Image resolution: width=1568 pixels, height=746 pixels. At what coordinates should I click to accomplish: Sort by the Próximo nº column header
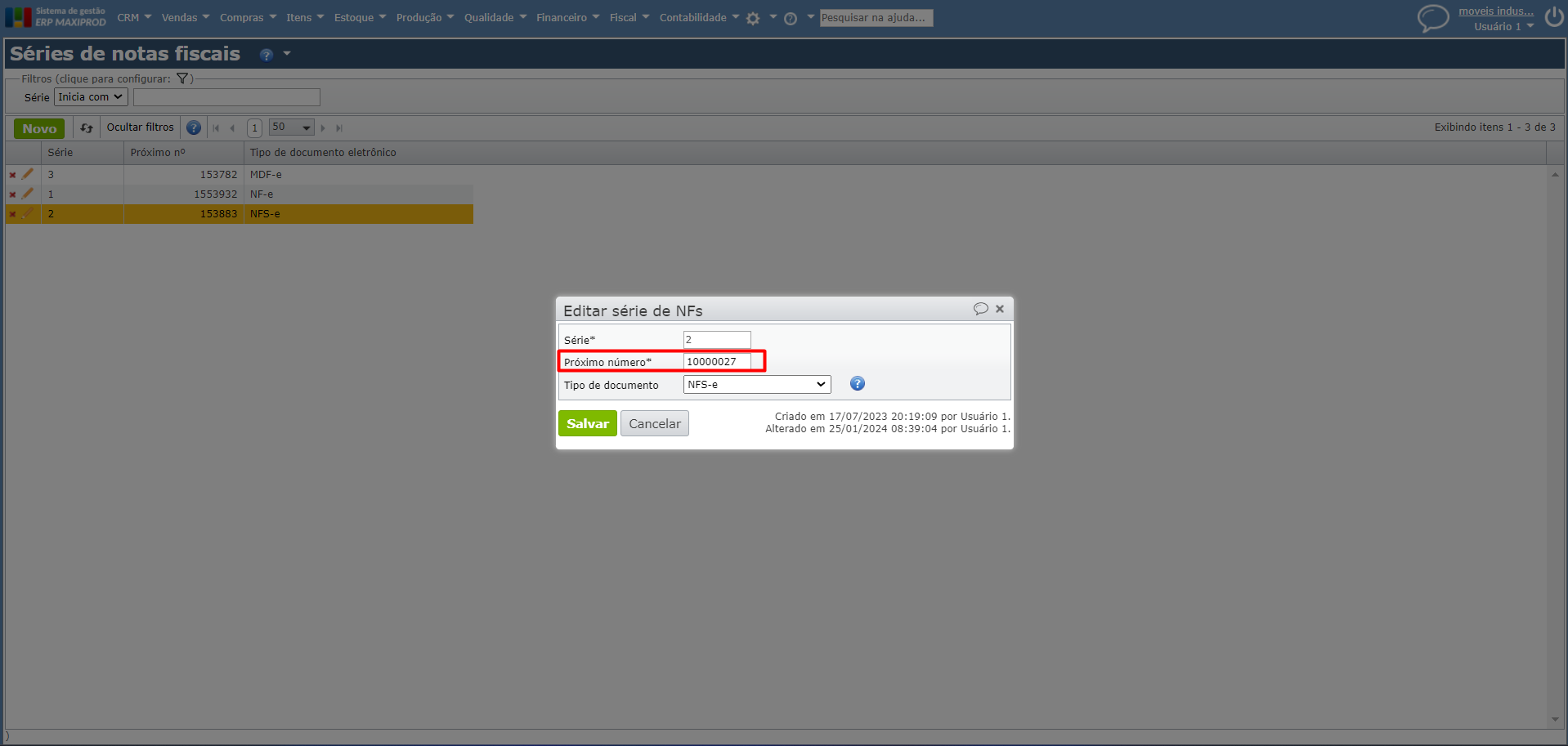coord(184,153)
